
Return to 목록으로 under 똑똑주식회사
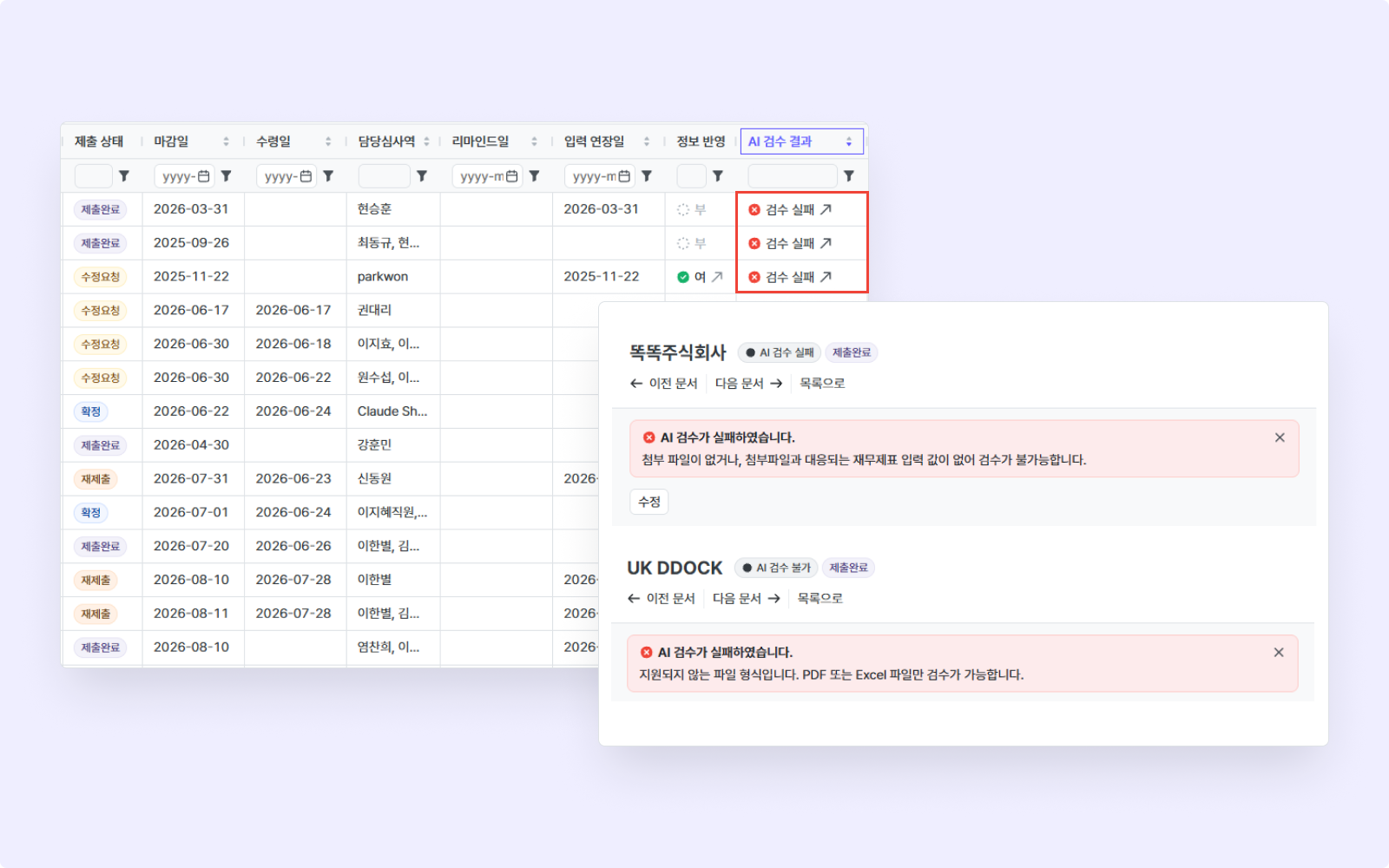[x=822, y=383]
